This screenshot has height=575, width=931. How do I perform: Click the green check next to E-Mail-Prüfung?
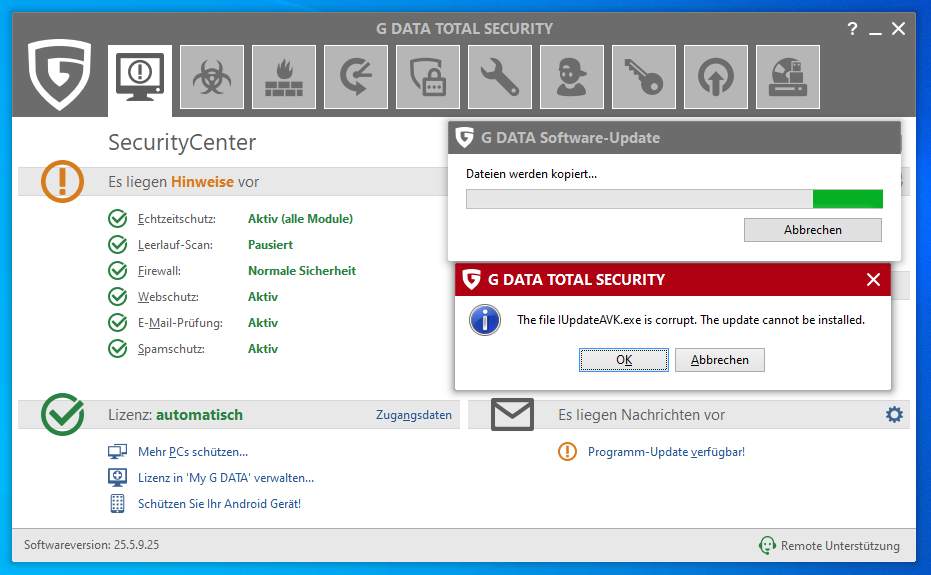[x=118, y=323]
